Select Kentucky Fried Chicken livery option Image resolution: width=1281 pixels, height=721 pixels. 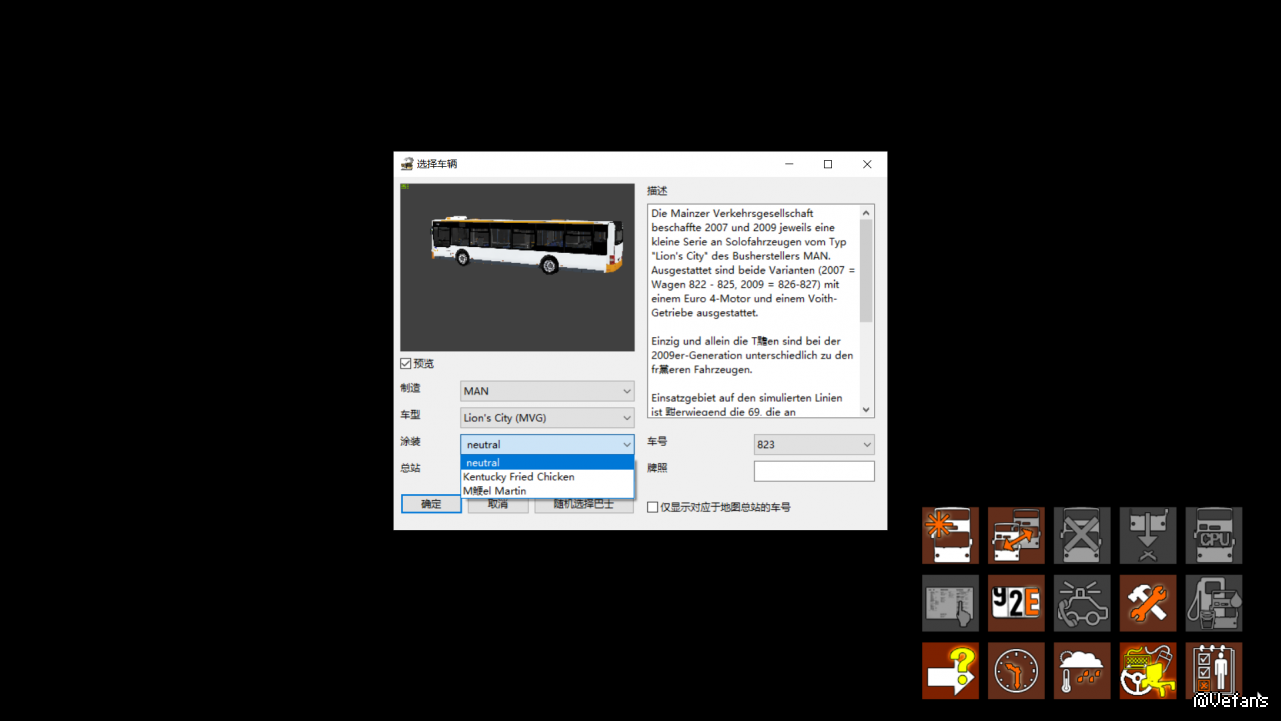[x=519, y=477]
